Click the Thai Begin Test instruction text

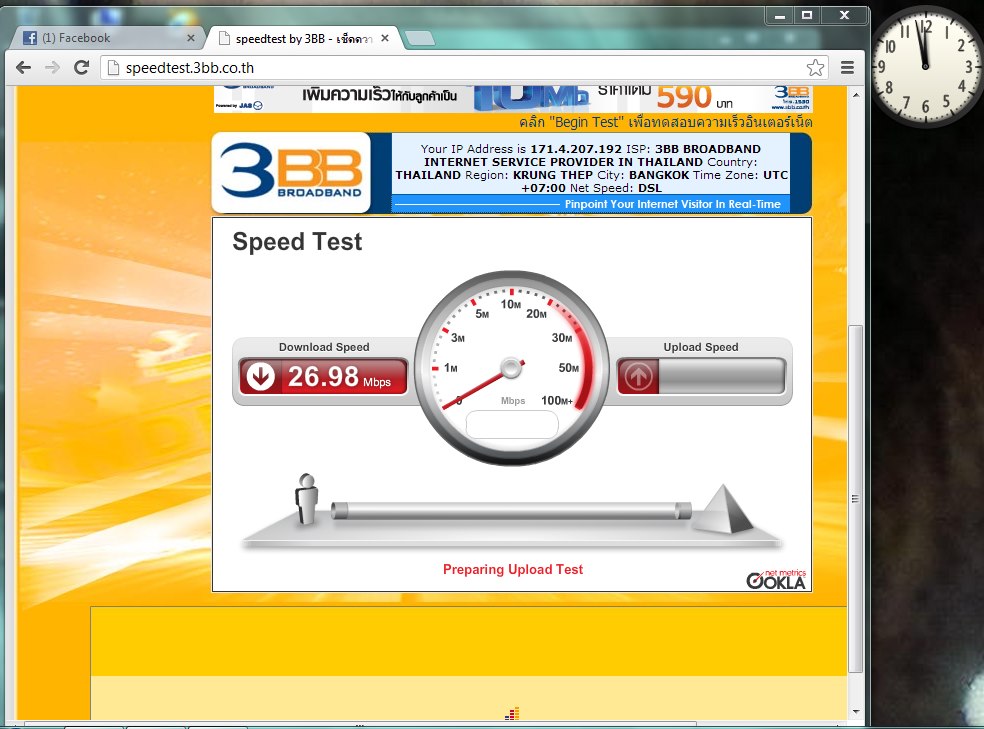click(665, 122)
